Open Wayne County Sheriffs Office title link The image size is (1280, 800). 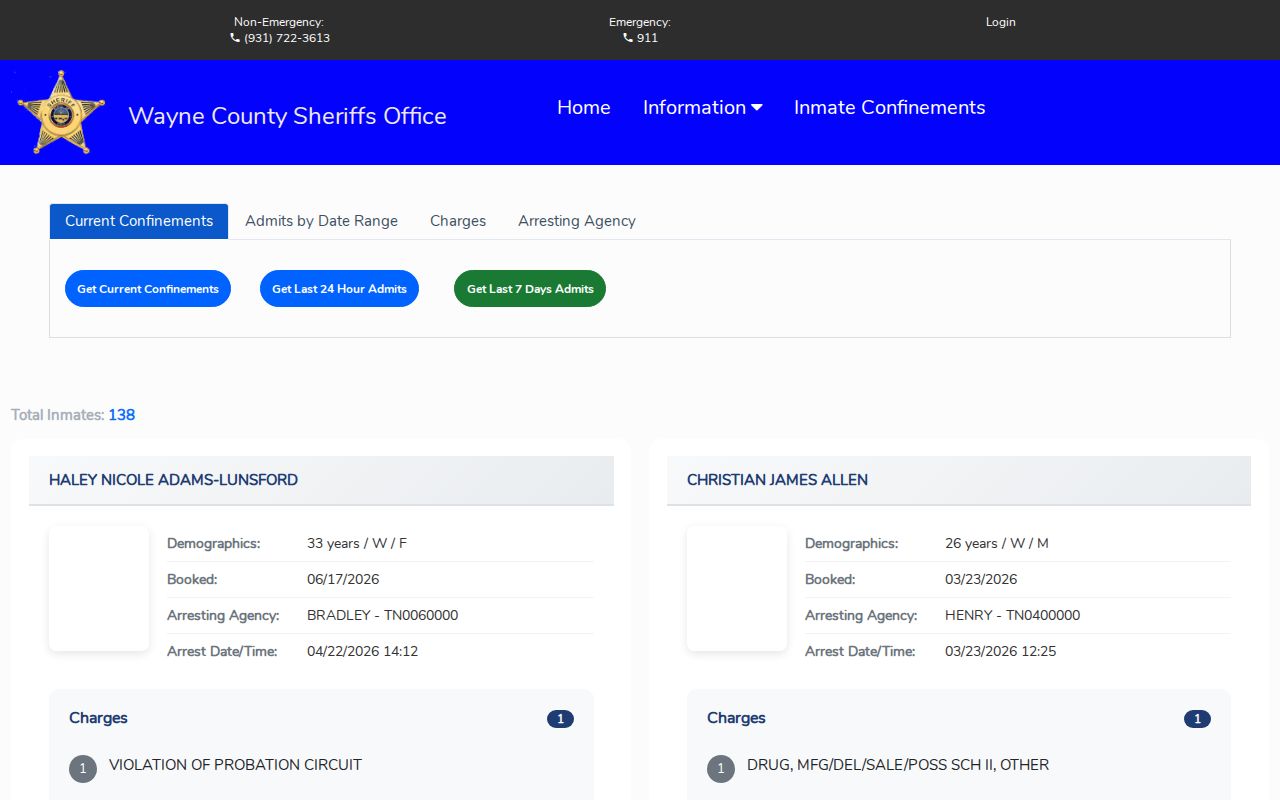click(287, 116)
